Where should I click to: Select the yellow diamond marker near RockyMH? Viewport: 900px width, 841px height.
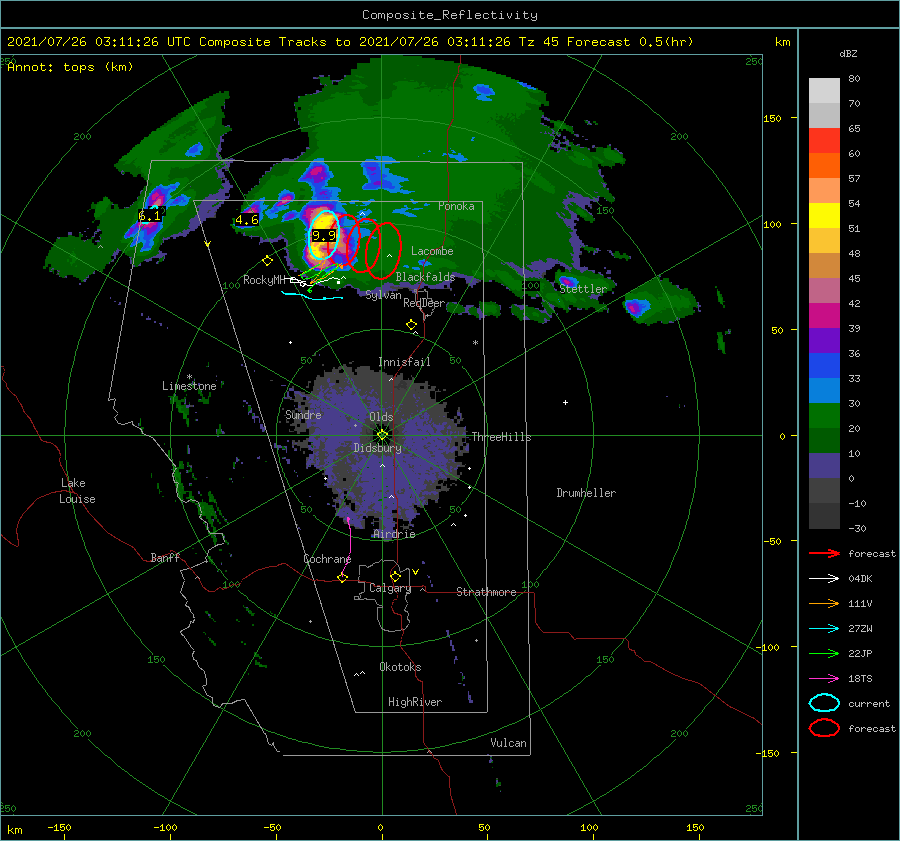(267, 261)
